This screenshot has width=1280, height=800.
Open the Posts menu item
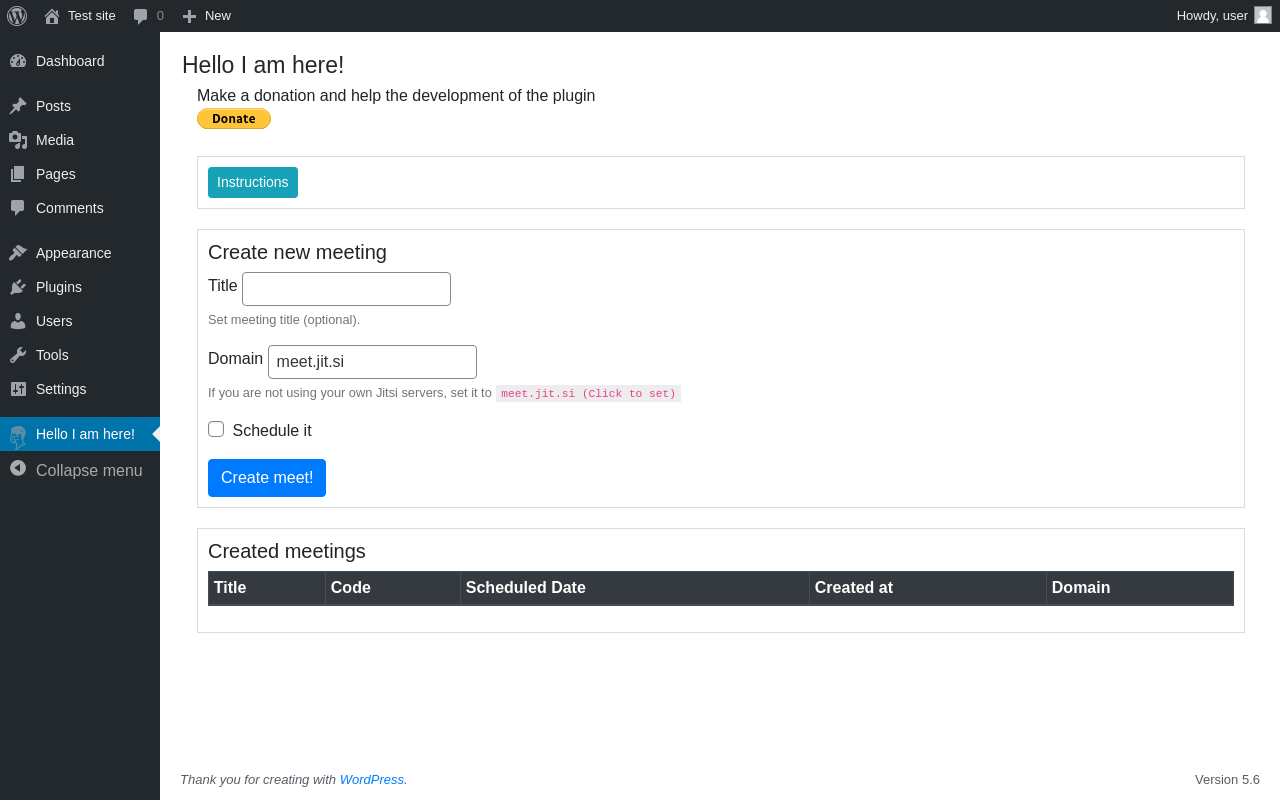[x=53, y=106]
